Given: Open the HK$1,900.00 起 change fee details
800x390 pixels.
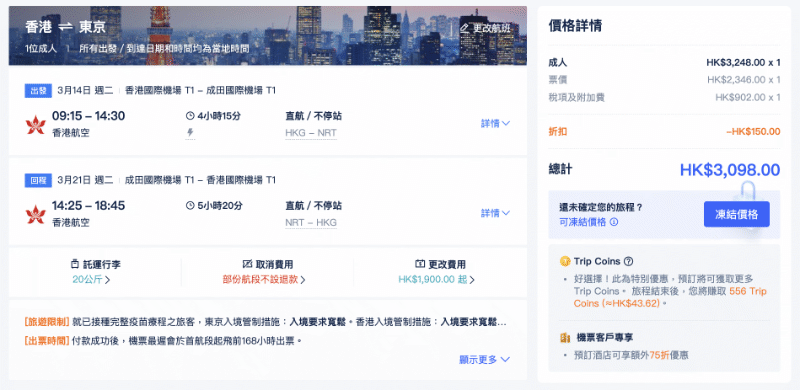Looking at the screenshot, I should click(436, 279).
